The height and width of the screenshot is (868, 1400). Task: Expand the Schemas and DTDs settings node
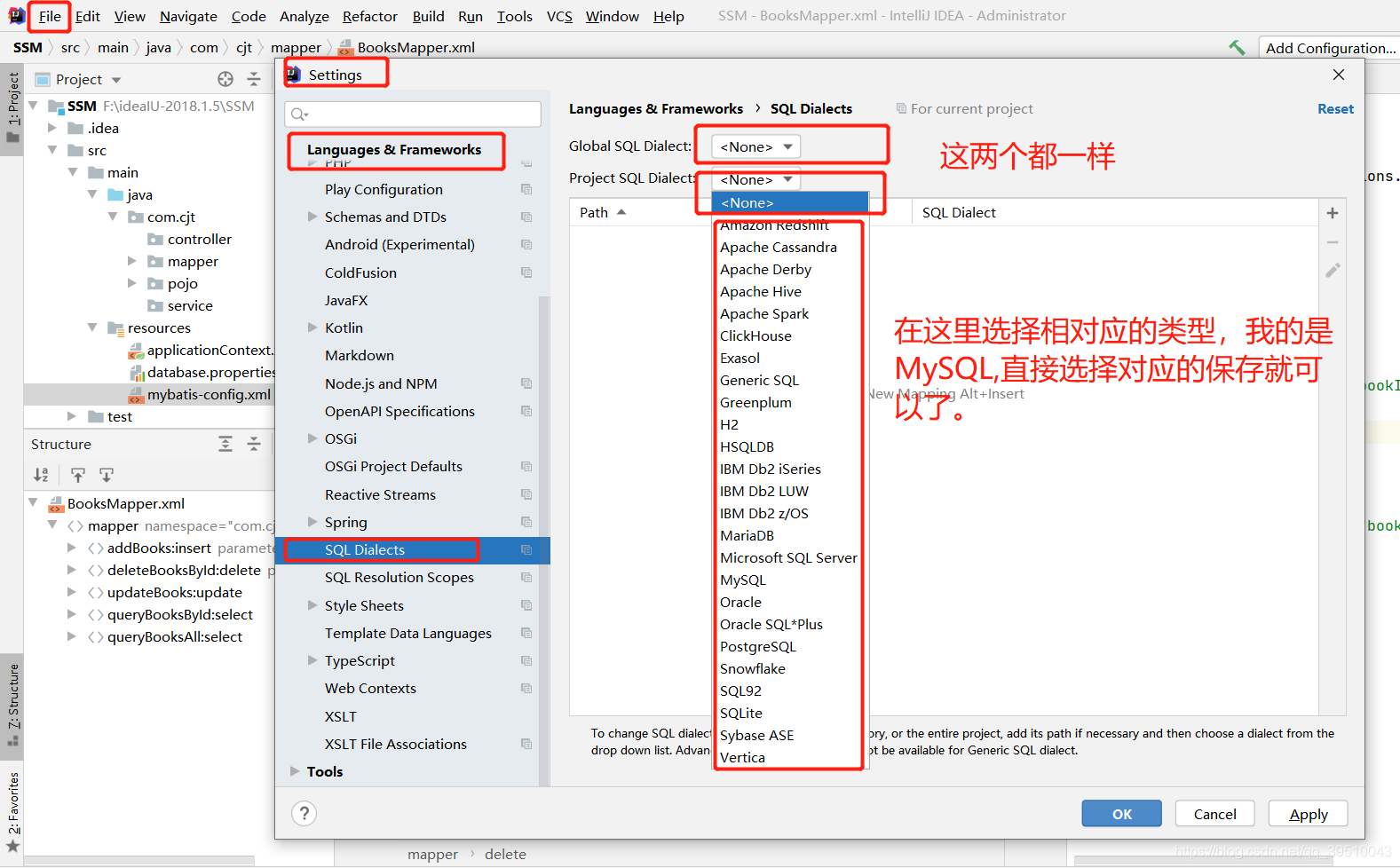click(x=312, y=217)
